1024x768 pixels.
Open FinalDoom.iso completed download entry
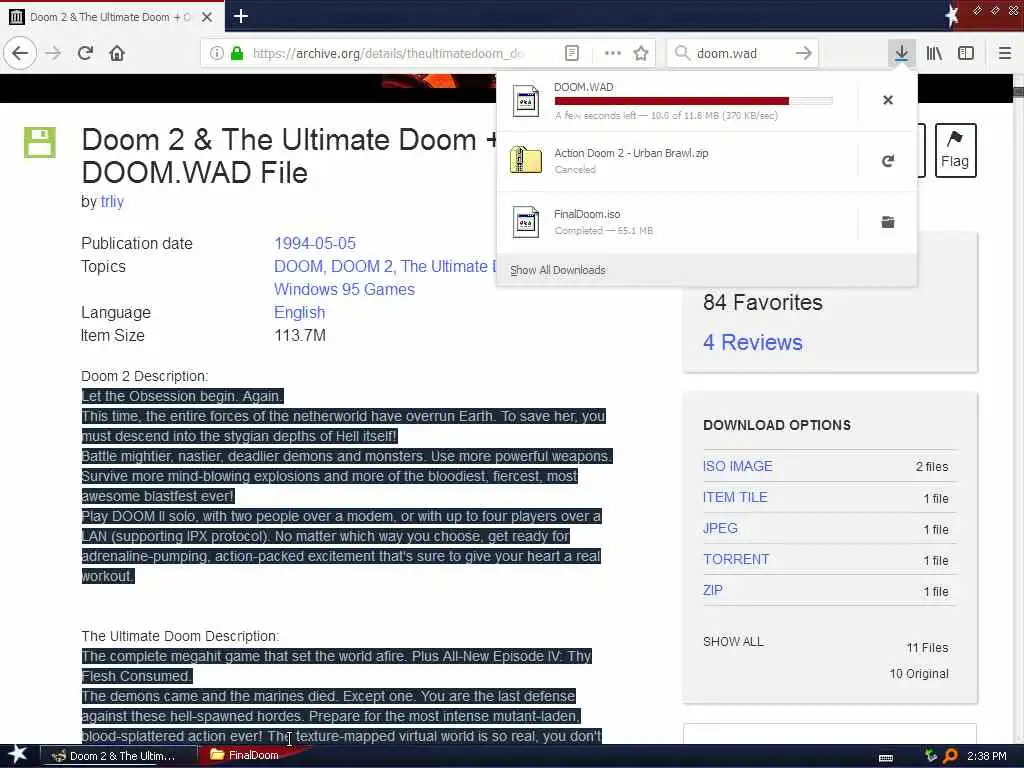point(677,222)
